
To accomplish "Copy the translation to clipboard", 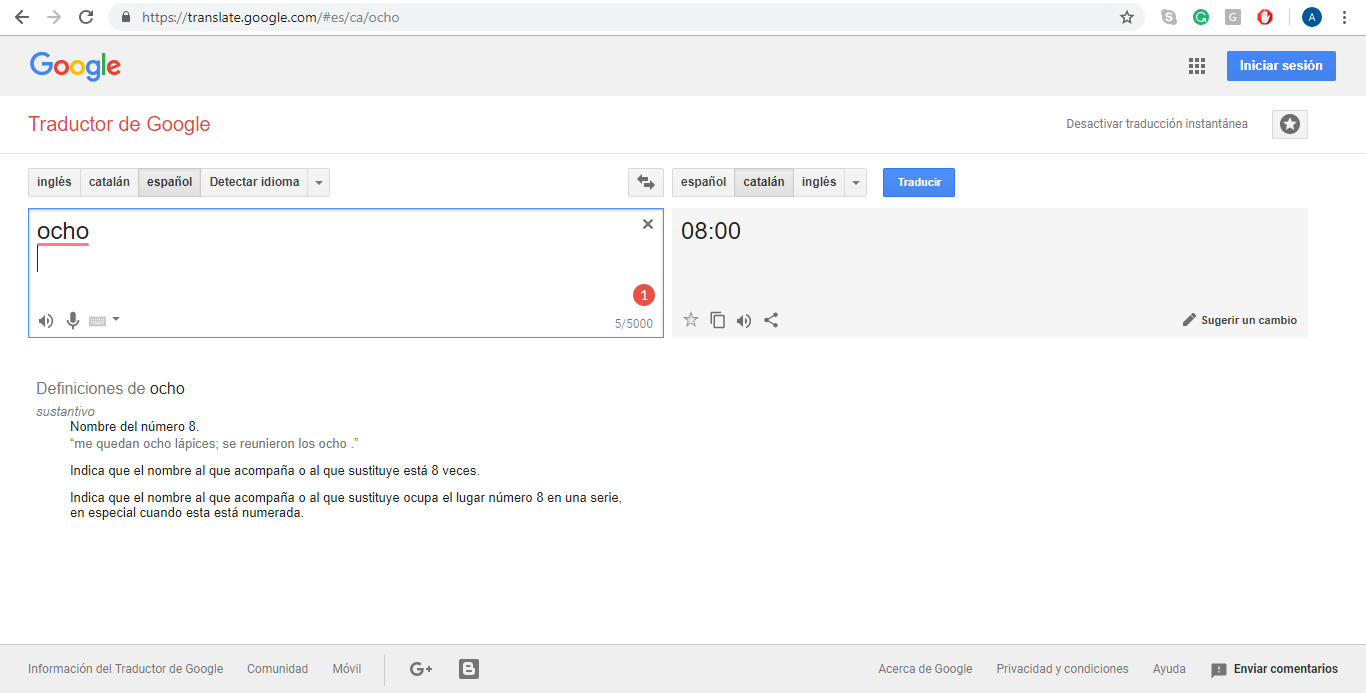I will 717,320.
